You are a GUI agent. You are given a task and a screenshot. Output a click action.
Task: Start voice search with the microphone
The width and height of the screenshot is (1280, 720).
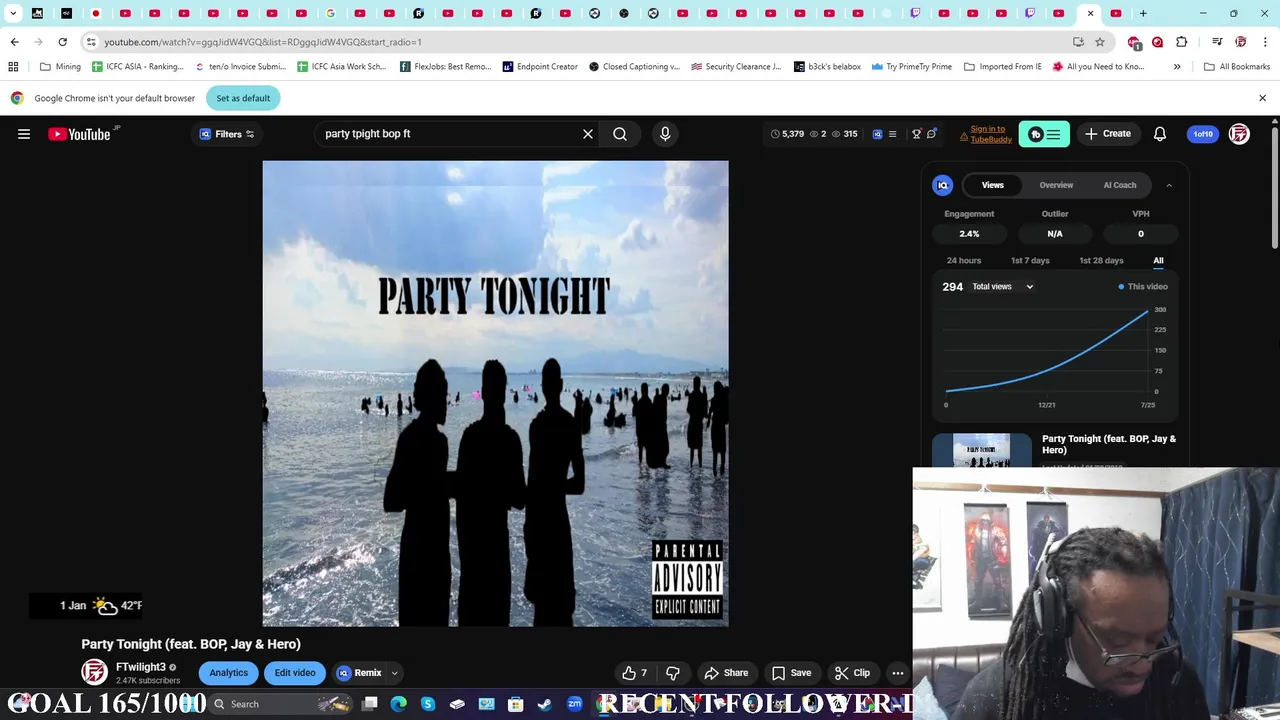click(665, 134)
